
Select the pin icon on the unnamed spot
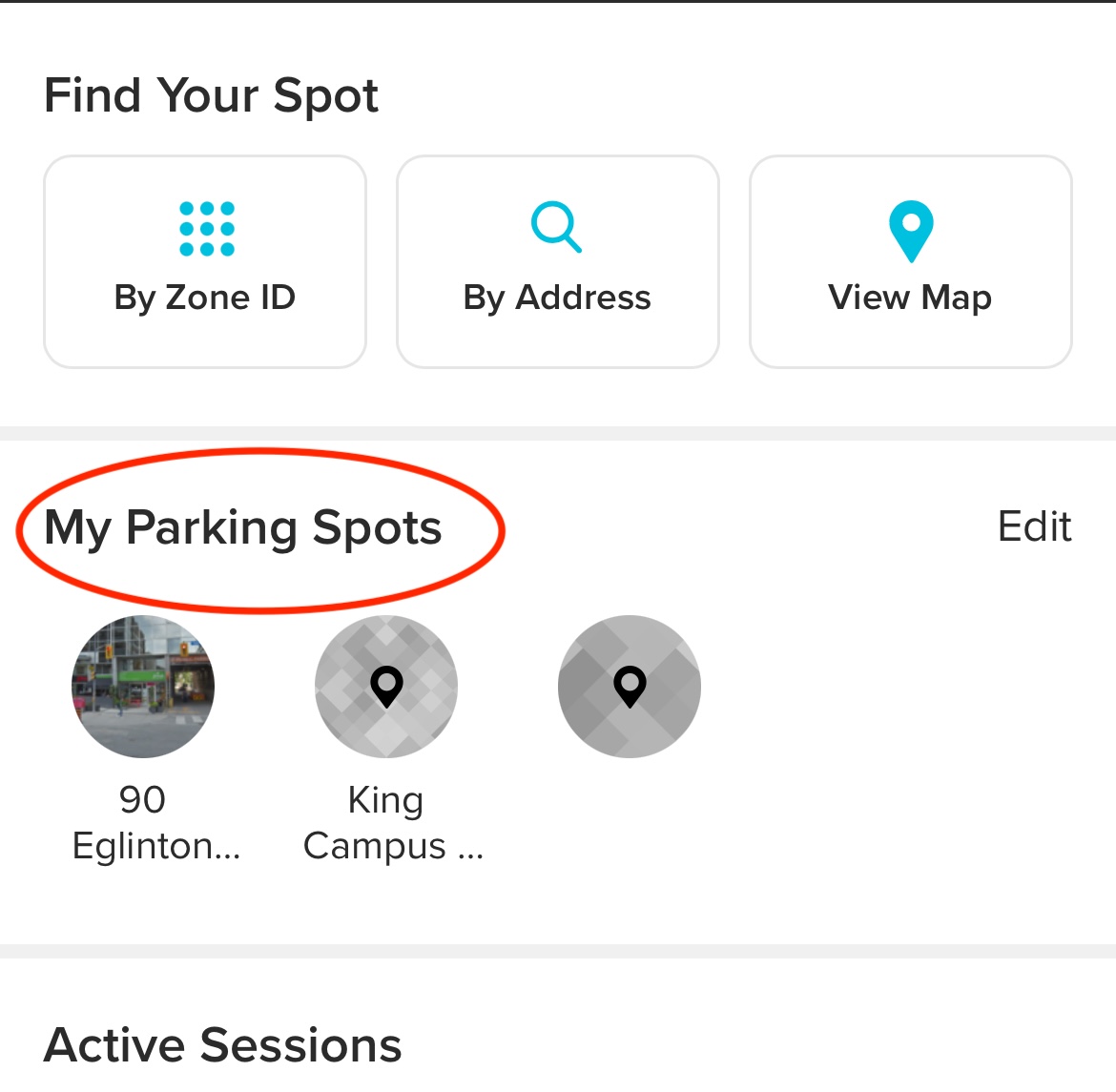pos(630,686)
